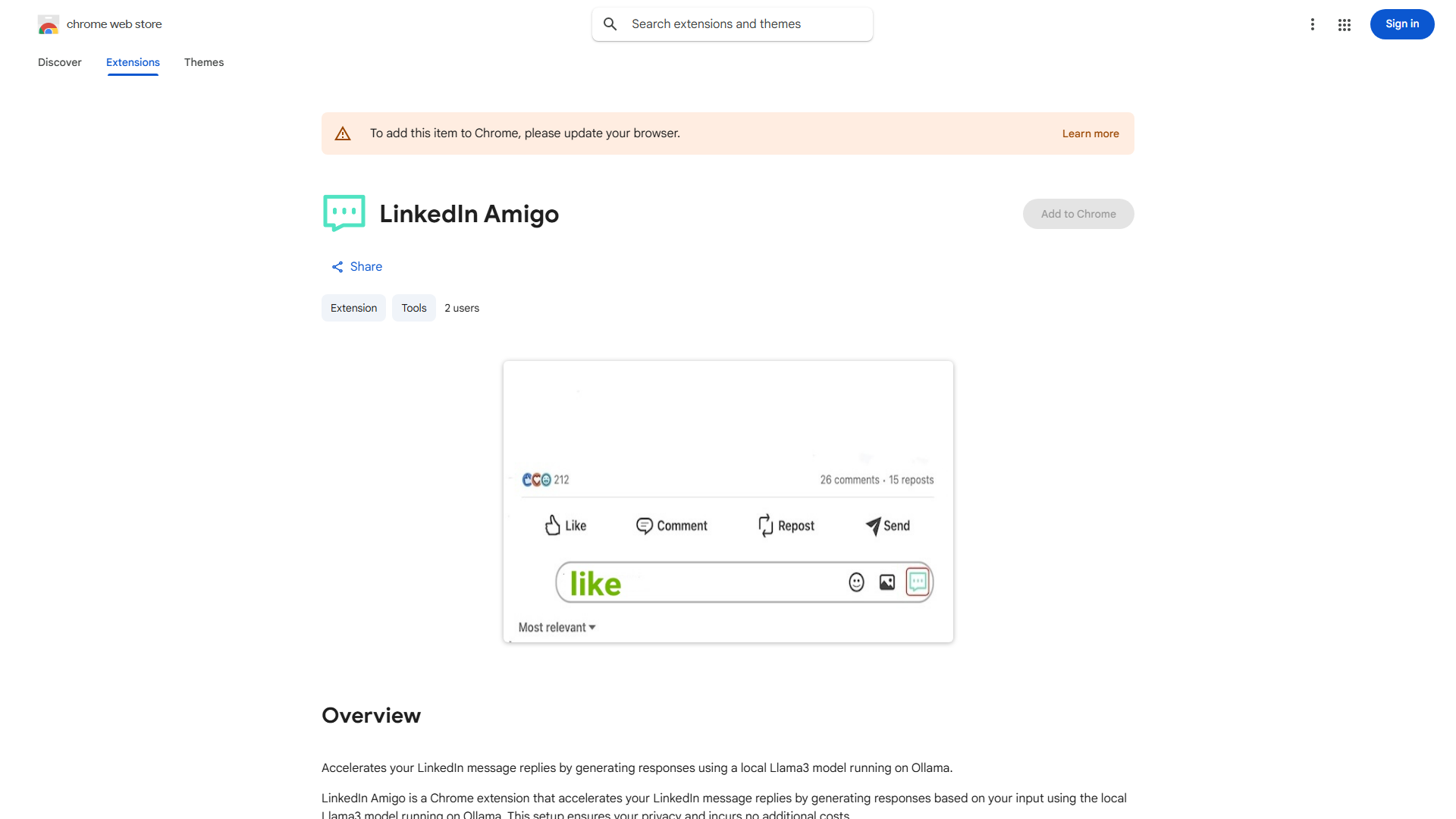Click the Sign in button
The width and height of the screenshot is (1456, 819).
pos(1401,24)
